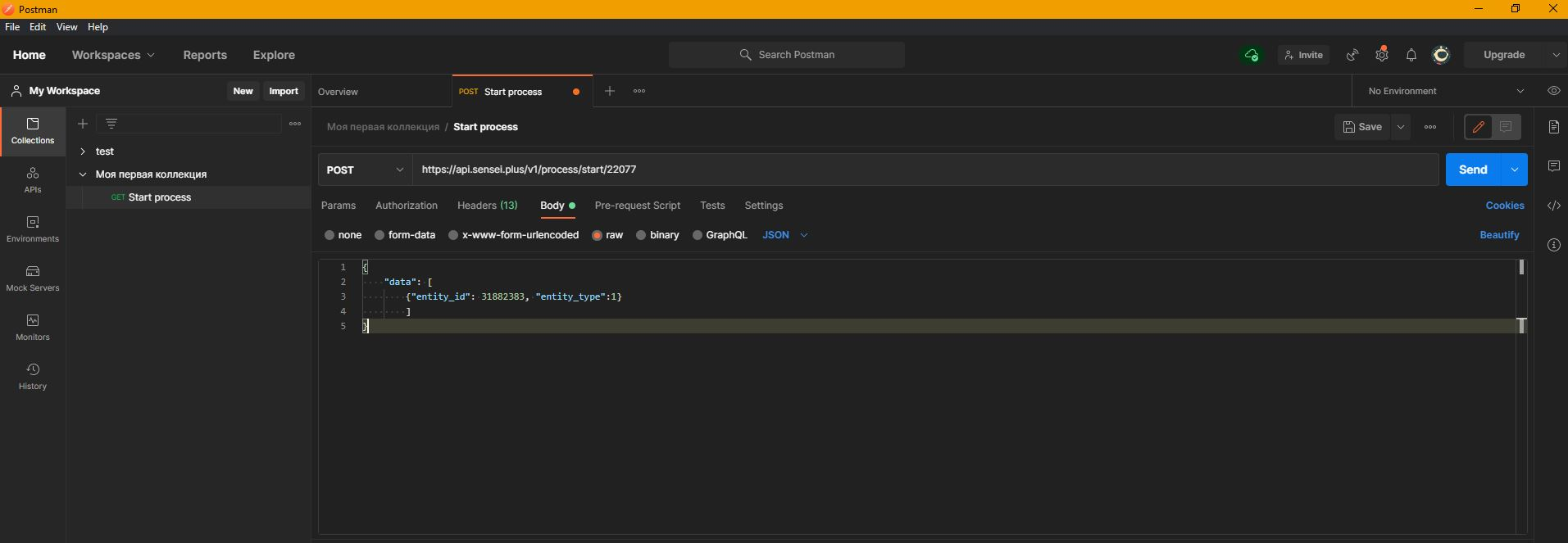The image size is (1568, 543).
Task: Click the Windows minimize button
Action: 1479,9
